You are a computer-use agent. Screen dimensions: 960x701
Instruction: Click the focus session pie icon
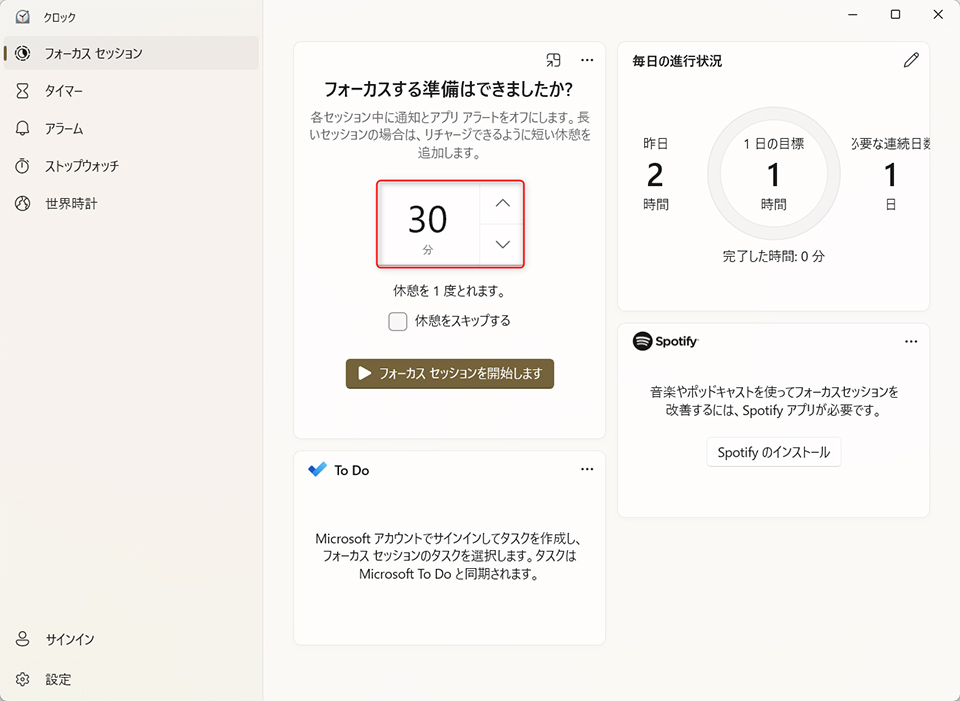(23, 53)
